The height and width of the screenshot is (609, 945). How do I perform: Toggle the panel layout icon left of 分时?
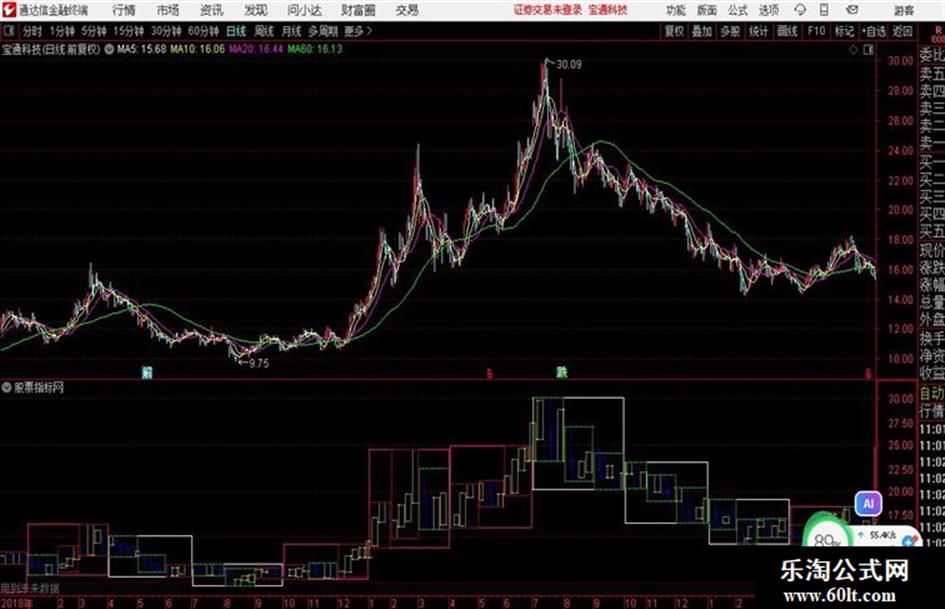point(8,31)
